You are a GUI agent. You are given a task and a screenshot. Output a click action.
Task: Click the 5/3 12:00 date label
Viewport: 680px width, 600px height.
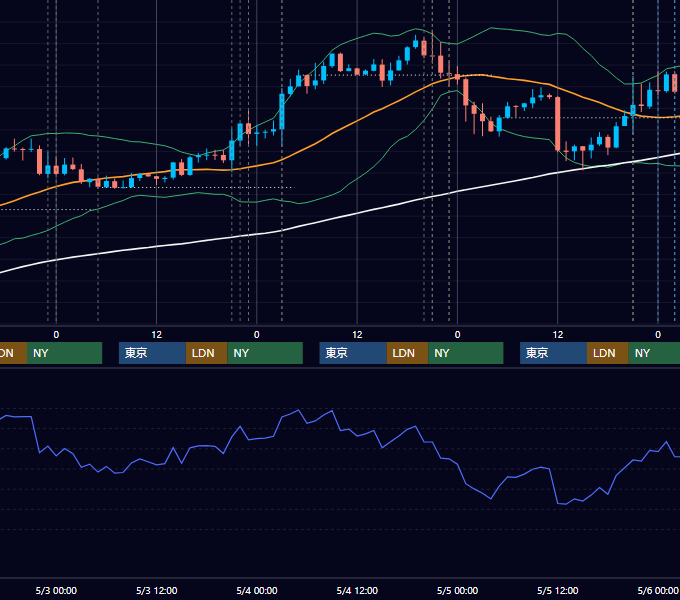[157, 590]
